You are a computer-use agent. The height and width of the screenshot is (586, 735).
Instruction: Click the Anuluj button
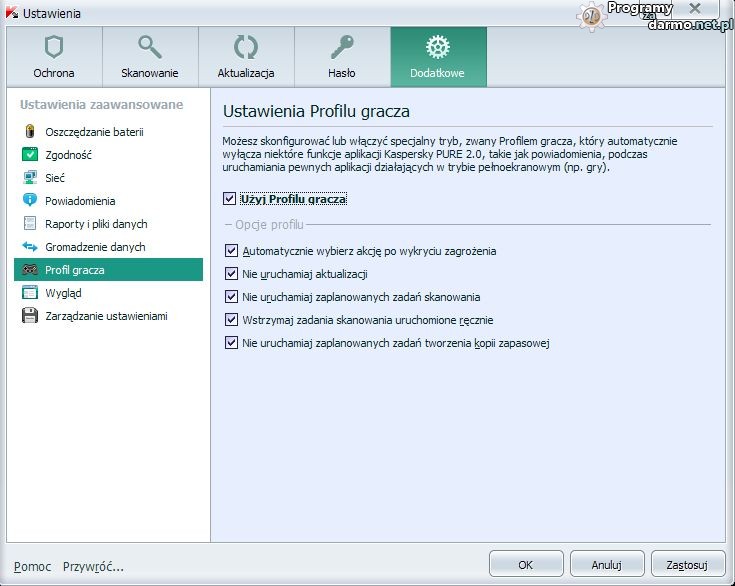pos(607,564)
